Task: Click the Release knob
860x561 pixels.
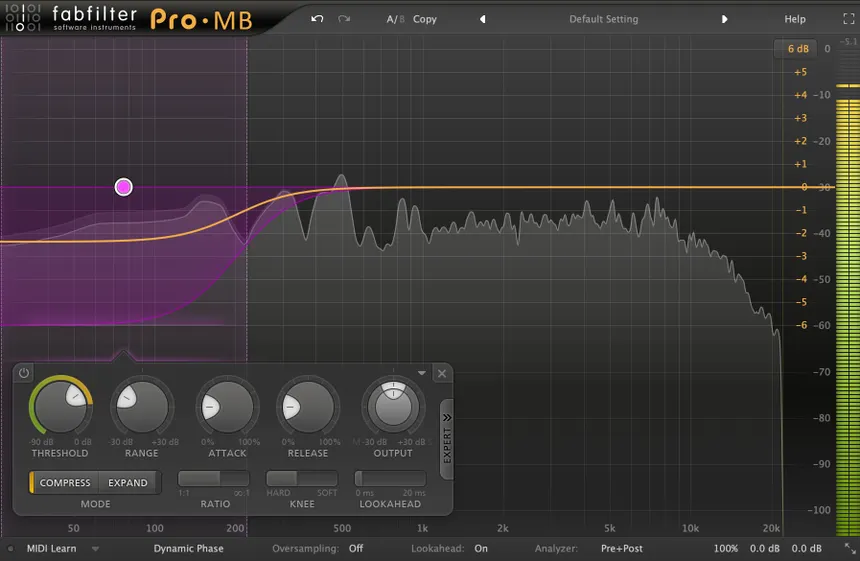Action: click(x=308, y=407)
